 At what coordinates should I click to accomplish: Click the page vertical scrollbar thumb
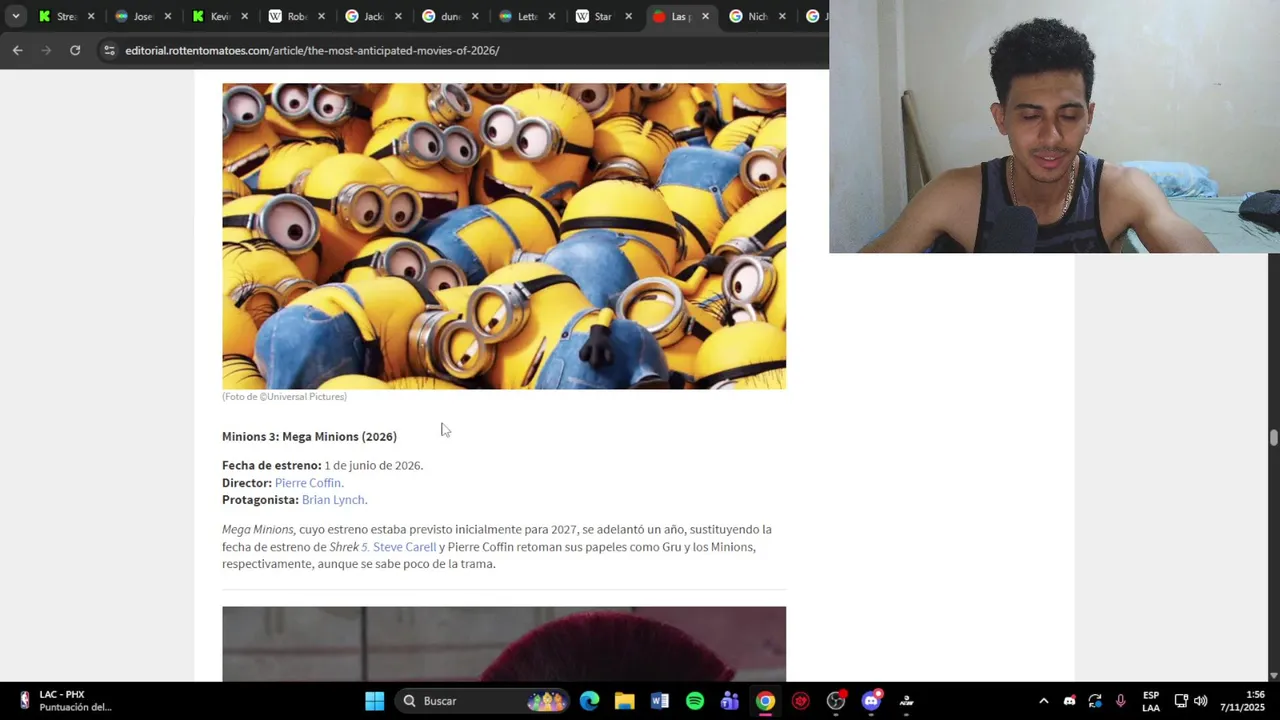click(1273, 438)
